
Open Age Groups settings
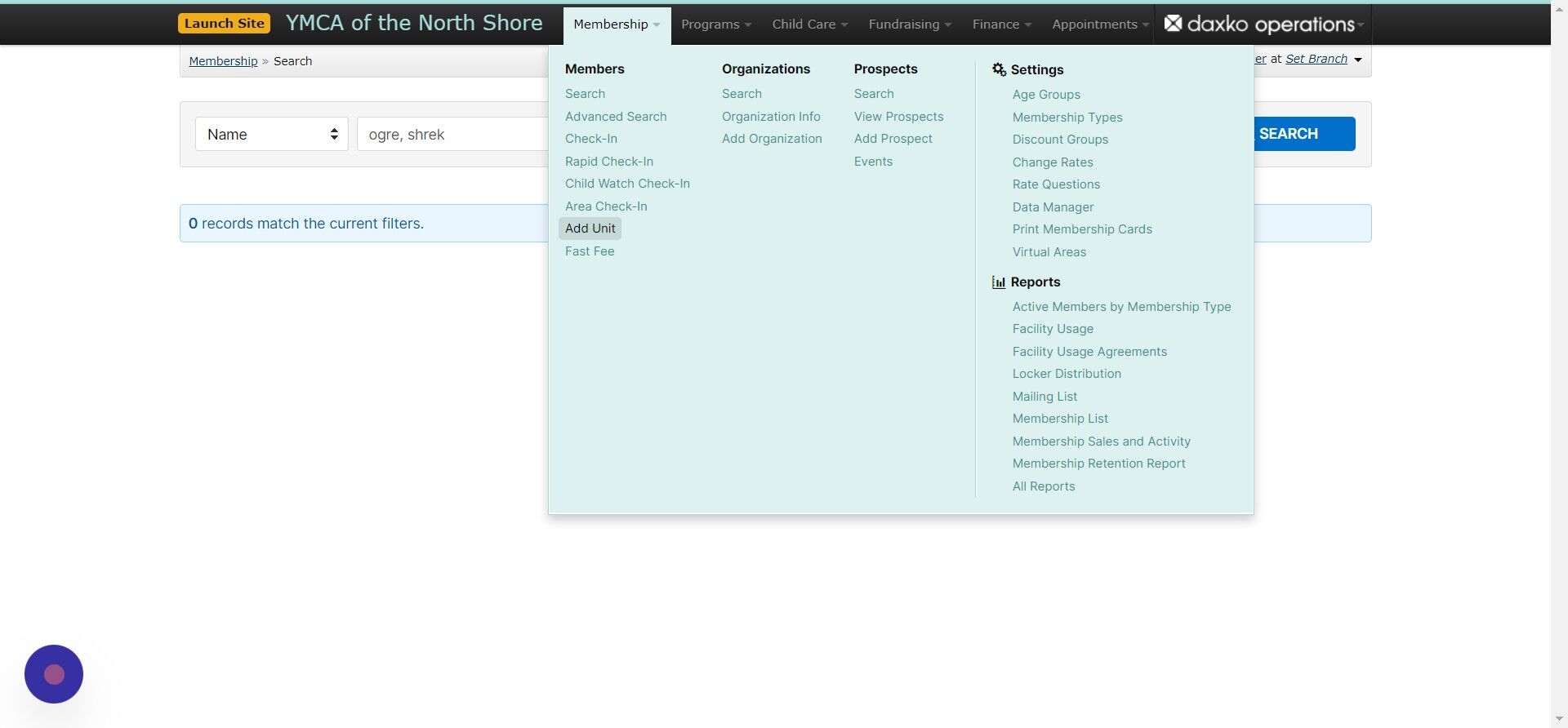pos(1046,95)
